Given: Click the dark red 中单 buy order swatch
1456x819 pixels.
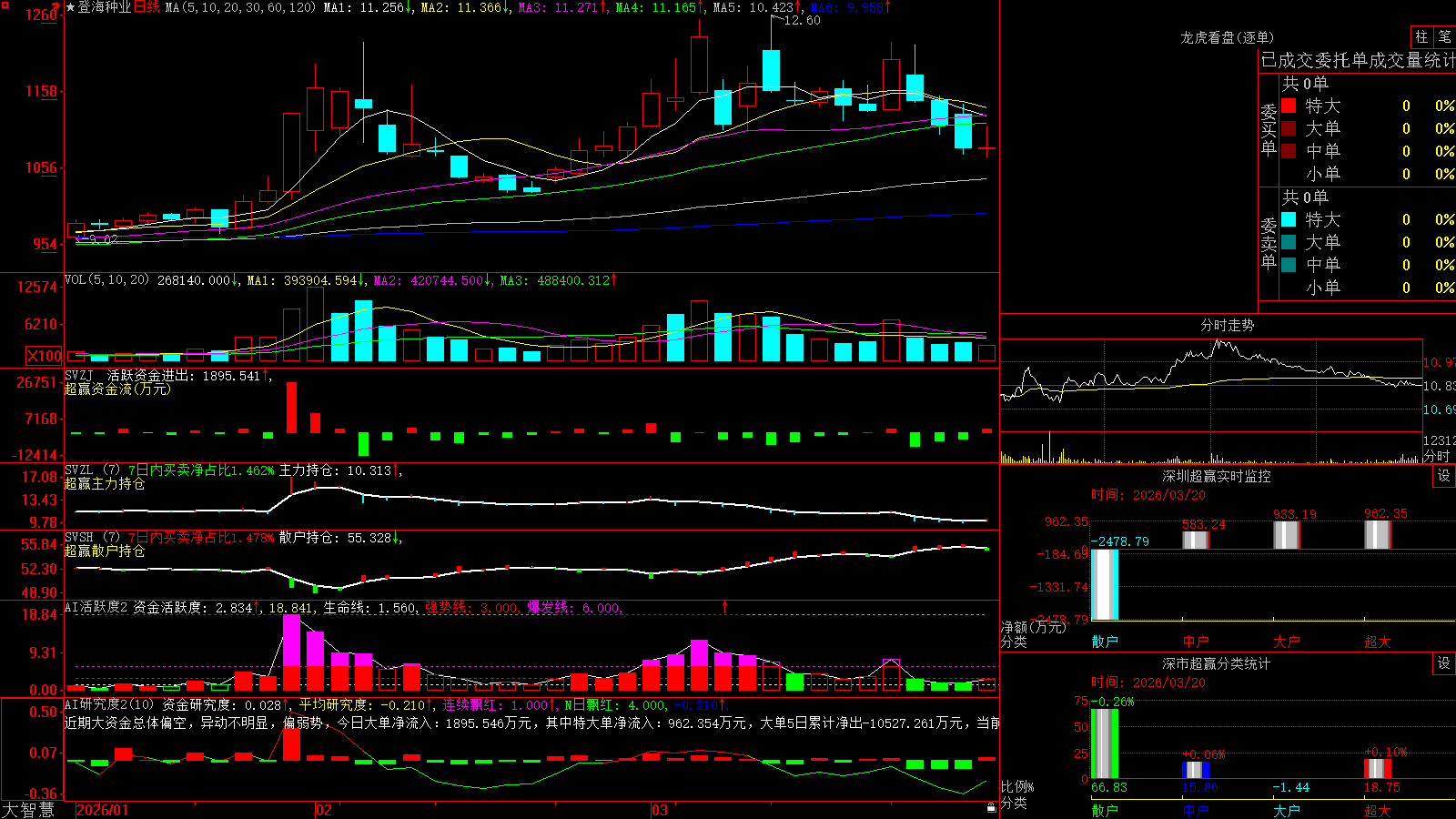Looking at the screenshot, I should click(x=1289, y=151).
